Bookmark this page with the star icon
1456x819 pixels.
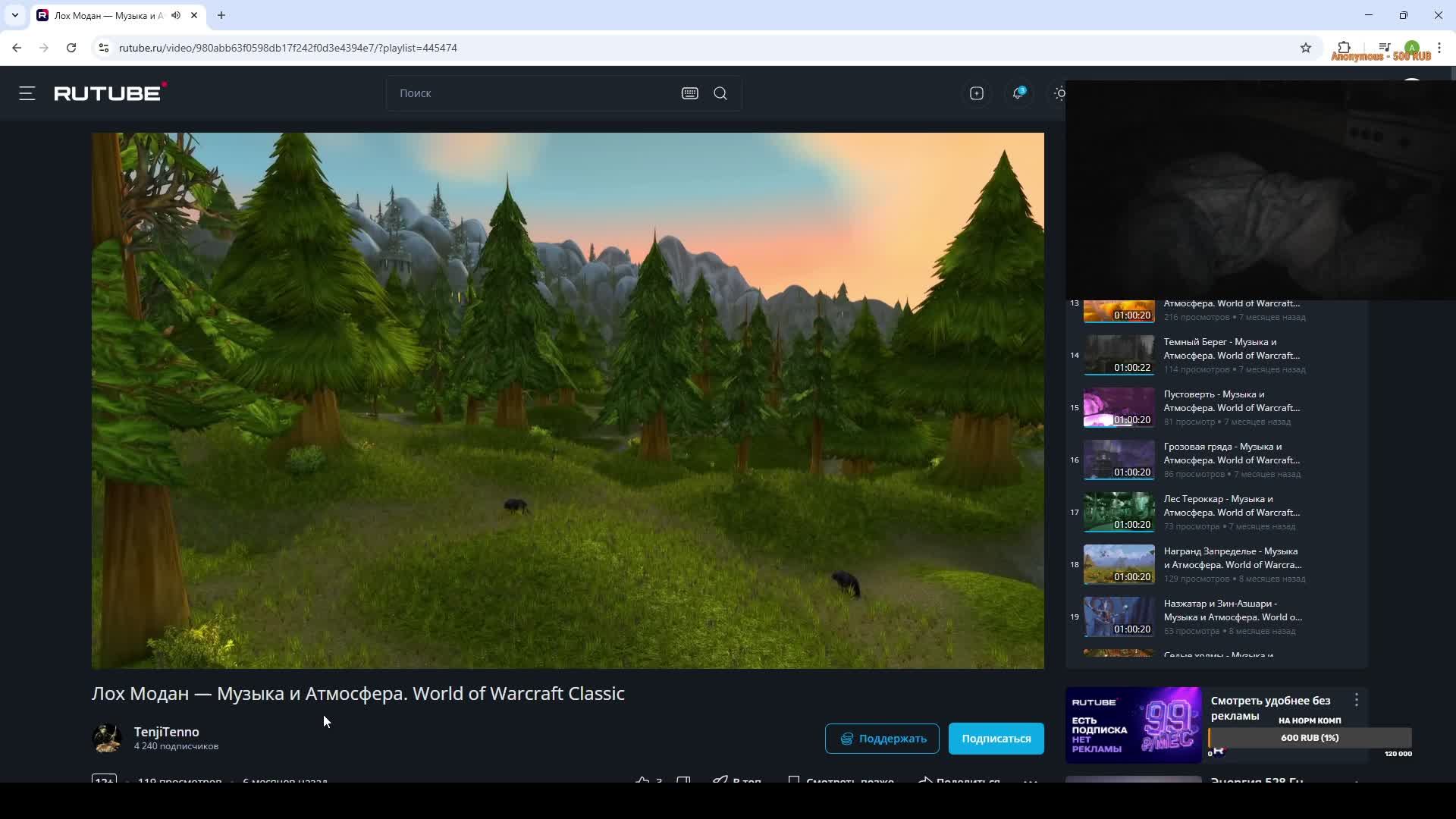click(1305, 48)
